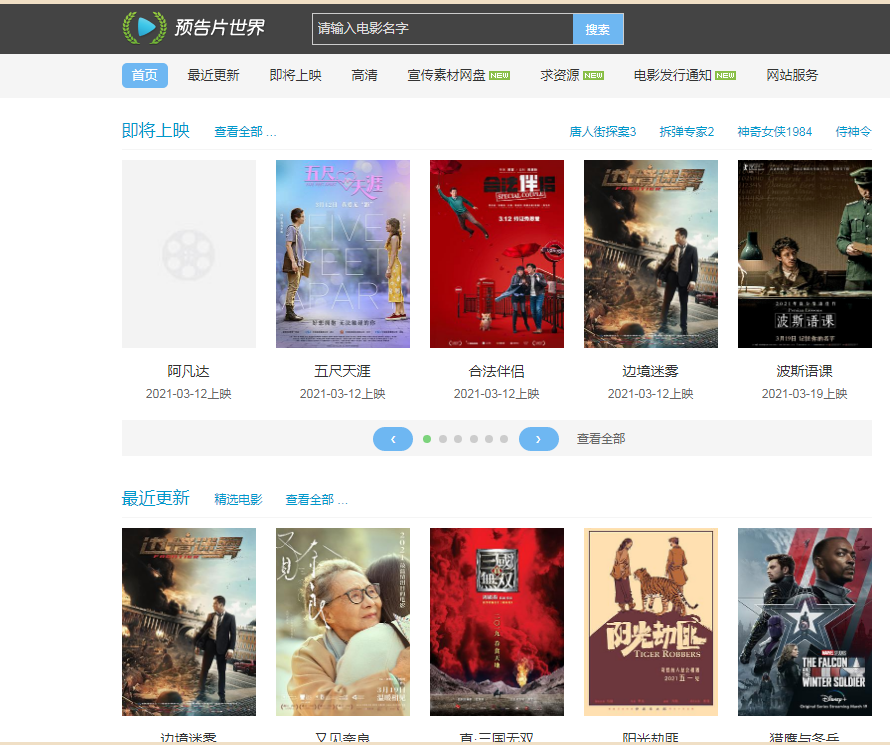Screen dimensions: 890x745
Task: Open 宣传素材网盘 navigation item
Action: tap(446, 75)
